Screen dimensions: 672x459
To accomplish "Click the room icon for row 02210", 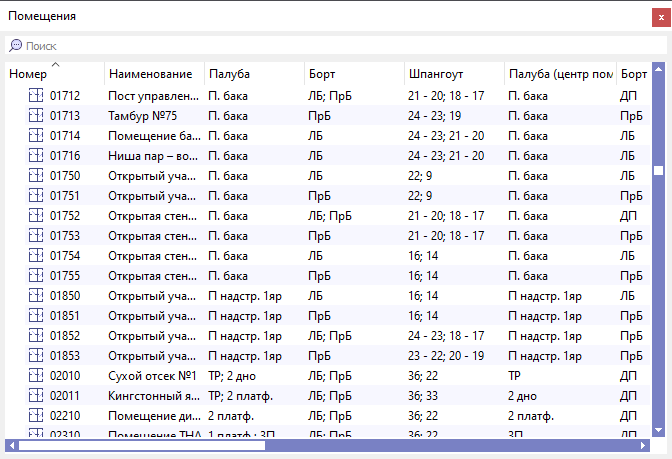I will coord(36,416).
